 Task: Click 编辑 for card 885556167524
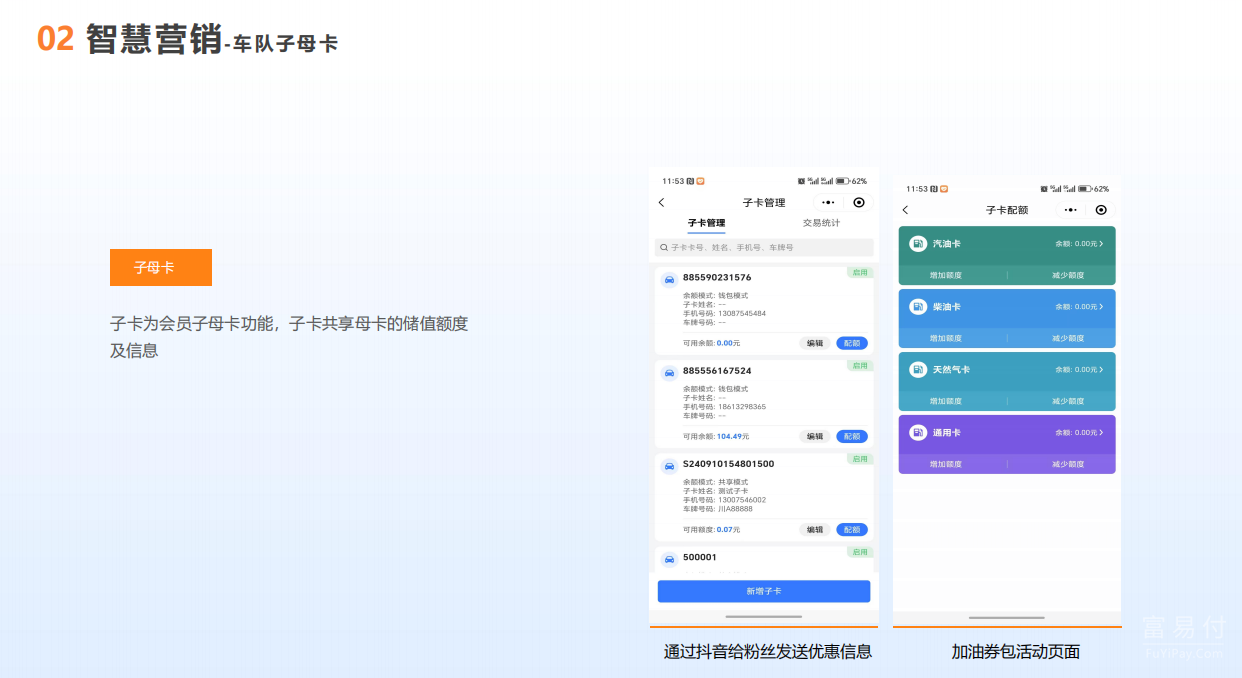(x=815, y=436)
